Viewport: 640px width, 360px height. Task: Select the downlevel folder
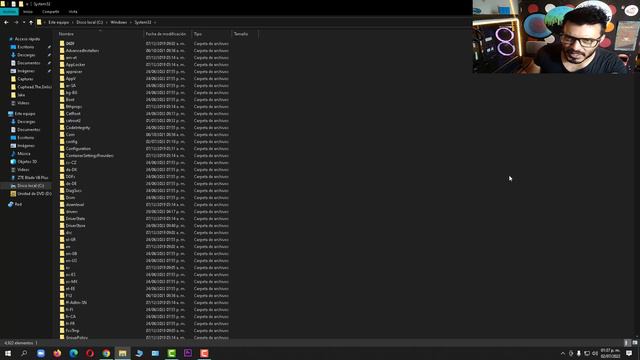(75, 204)
